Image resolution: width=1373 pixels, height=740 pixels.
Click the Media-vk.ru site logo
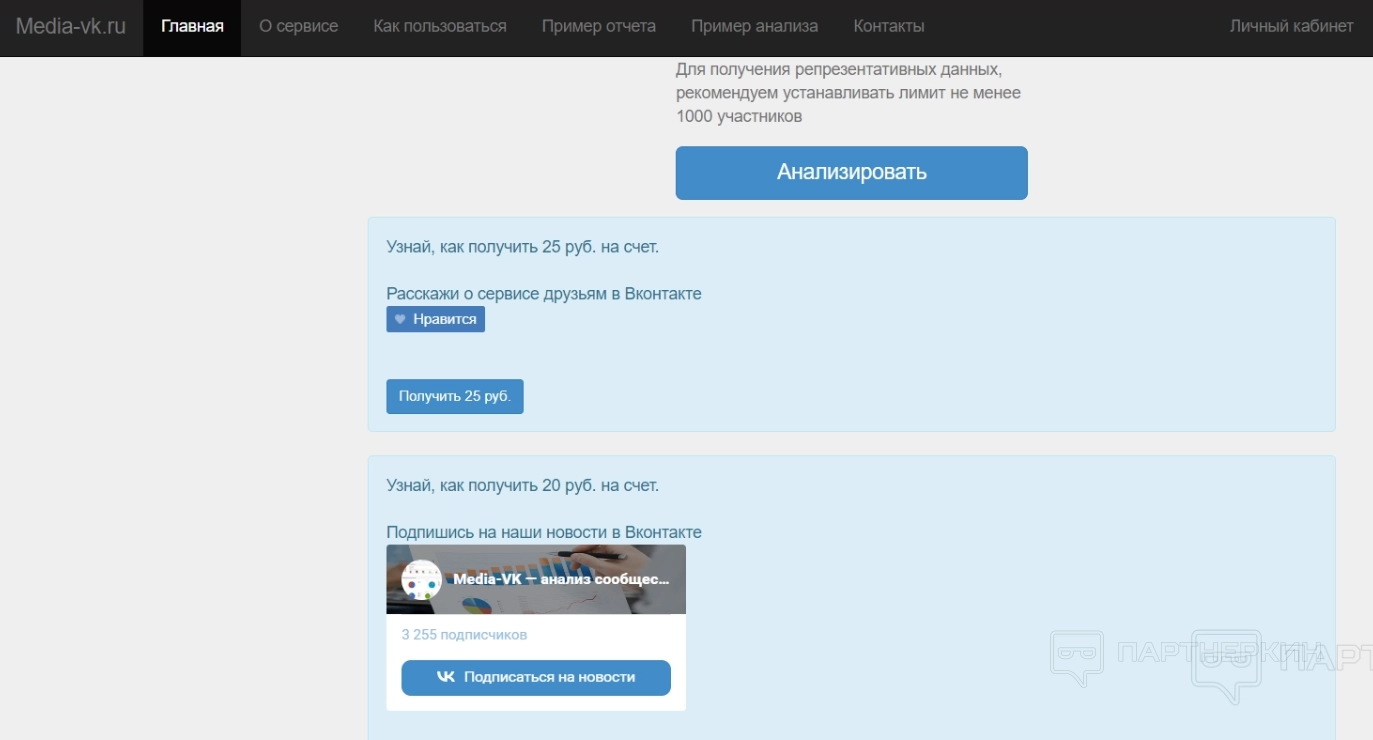[x=71, y=27]
